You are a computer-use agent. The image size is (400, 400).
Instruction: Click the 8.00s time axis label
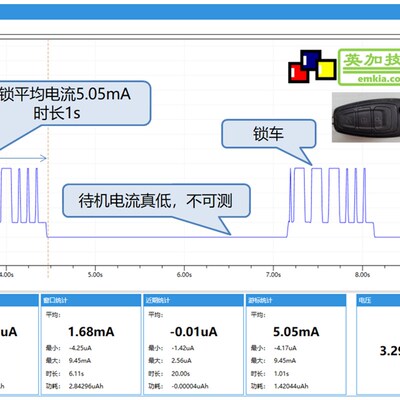[x=362, y=275]
